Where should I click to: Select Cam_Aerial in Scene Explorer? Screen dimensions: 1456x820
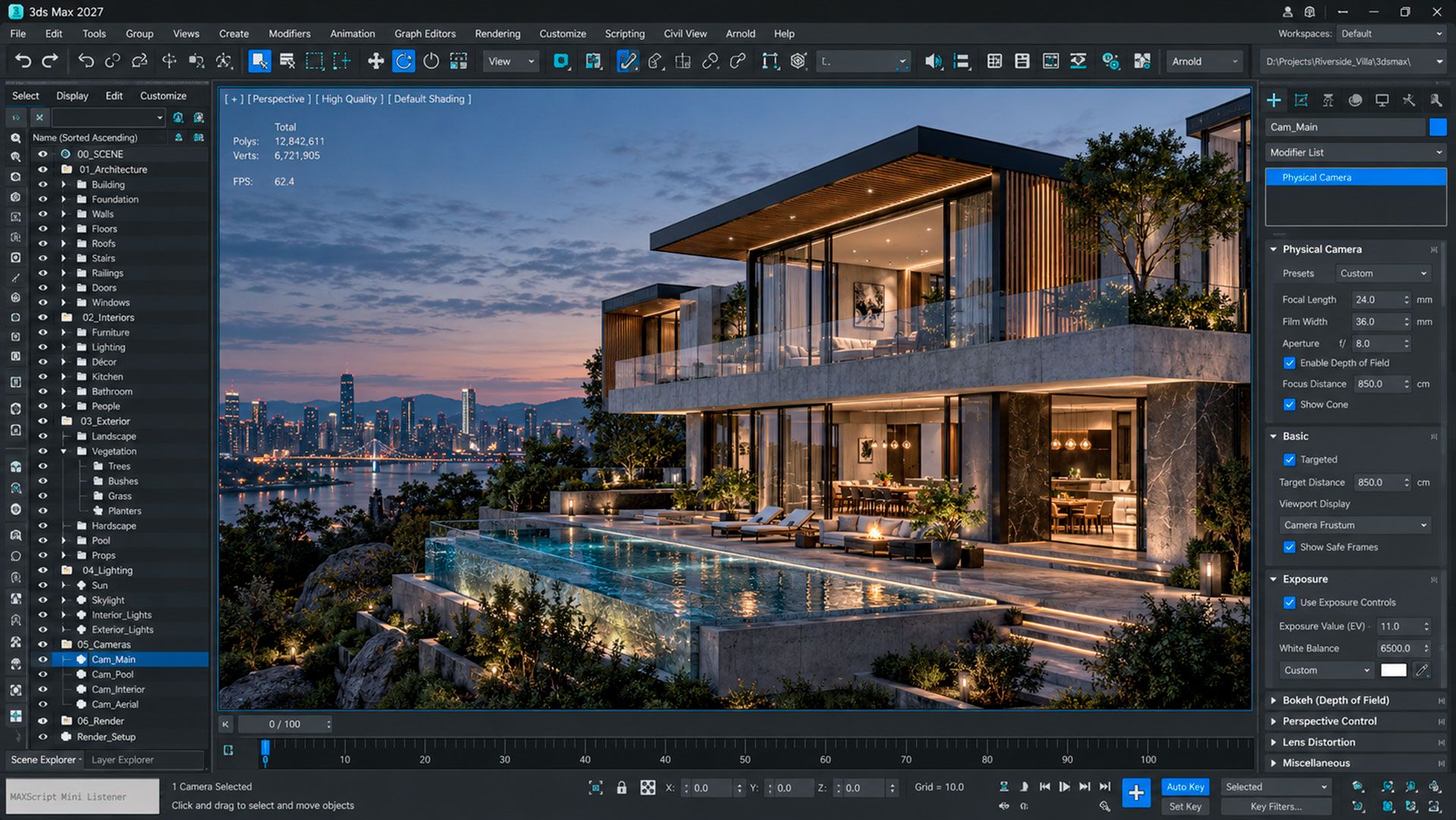click(115, 704)
